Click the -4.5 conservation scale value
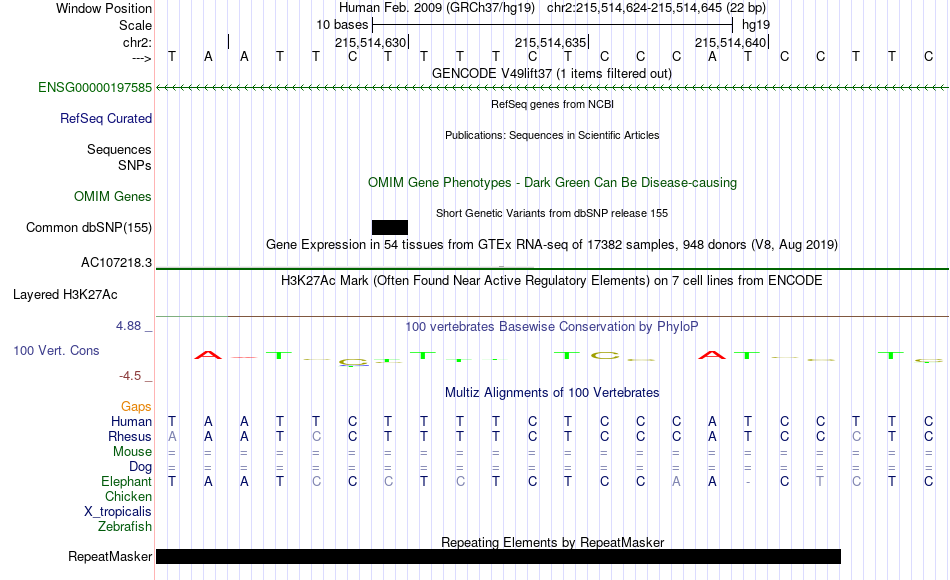950x580 pixels. click(130, 376)
